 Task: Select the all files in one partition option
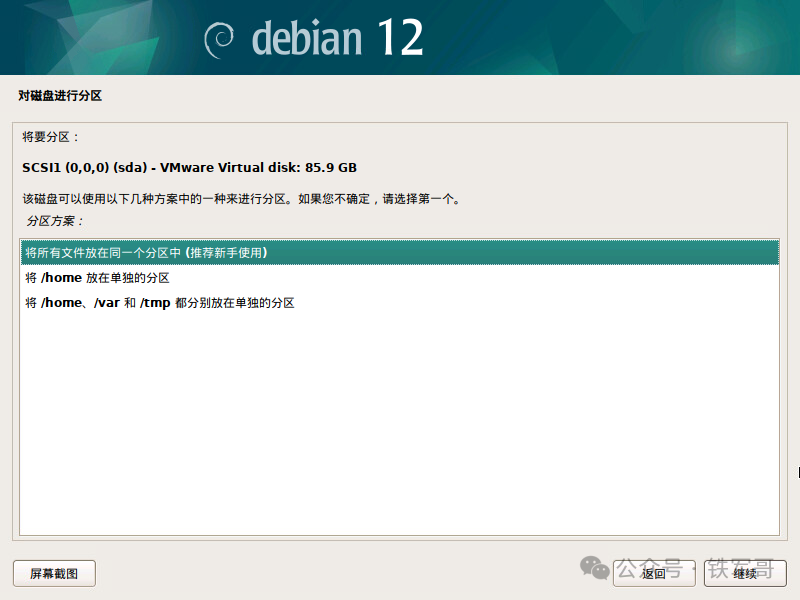coord(399,253)
